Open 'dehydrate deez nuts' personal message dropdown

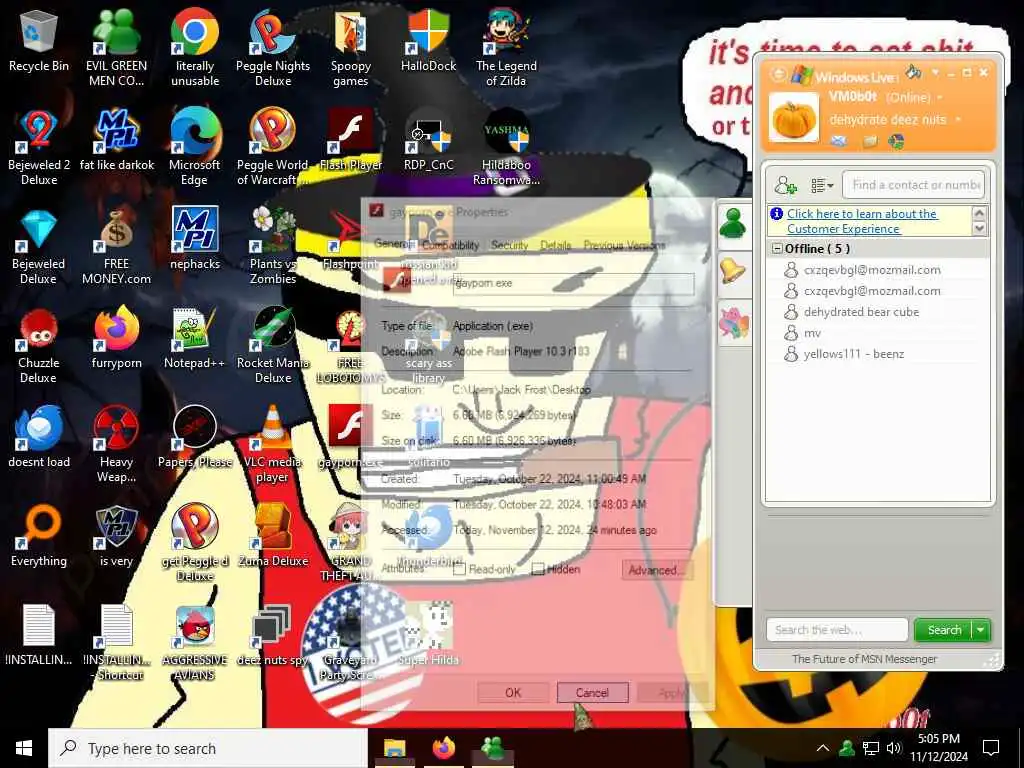pyautogui.click(x=958, y=120)
